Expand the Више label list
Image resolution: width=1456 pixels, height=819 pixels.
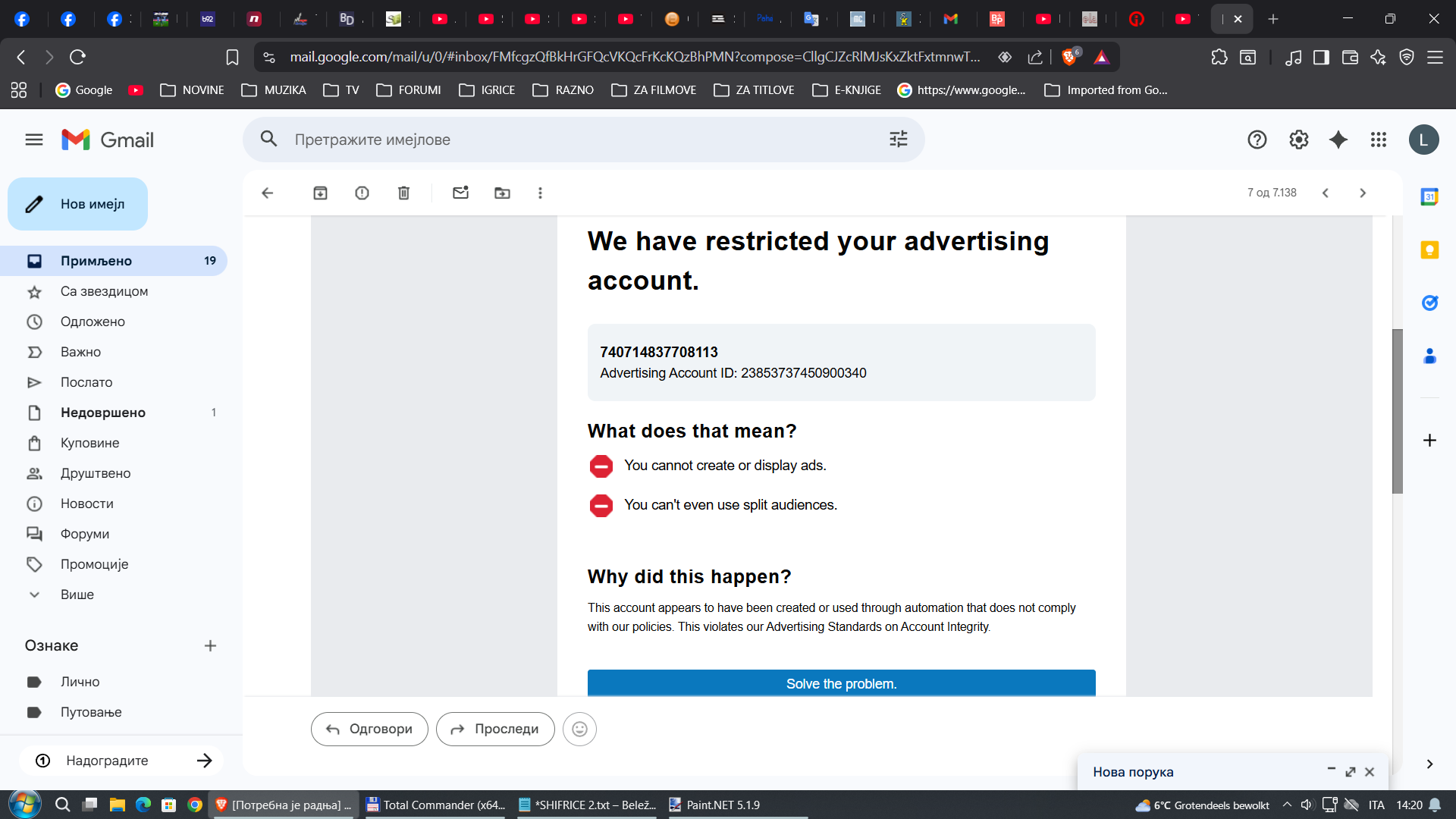[x=77, y=595]
